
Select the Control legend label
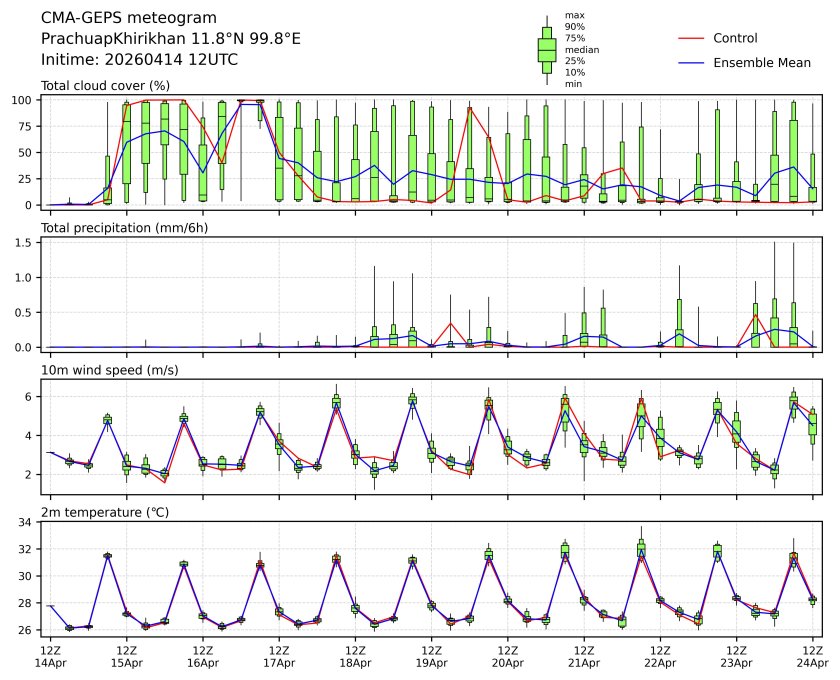point(735,39)
